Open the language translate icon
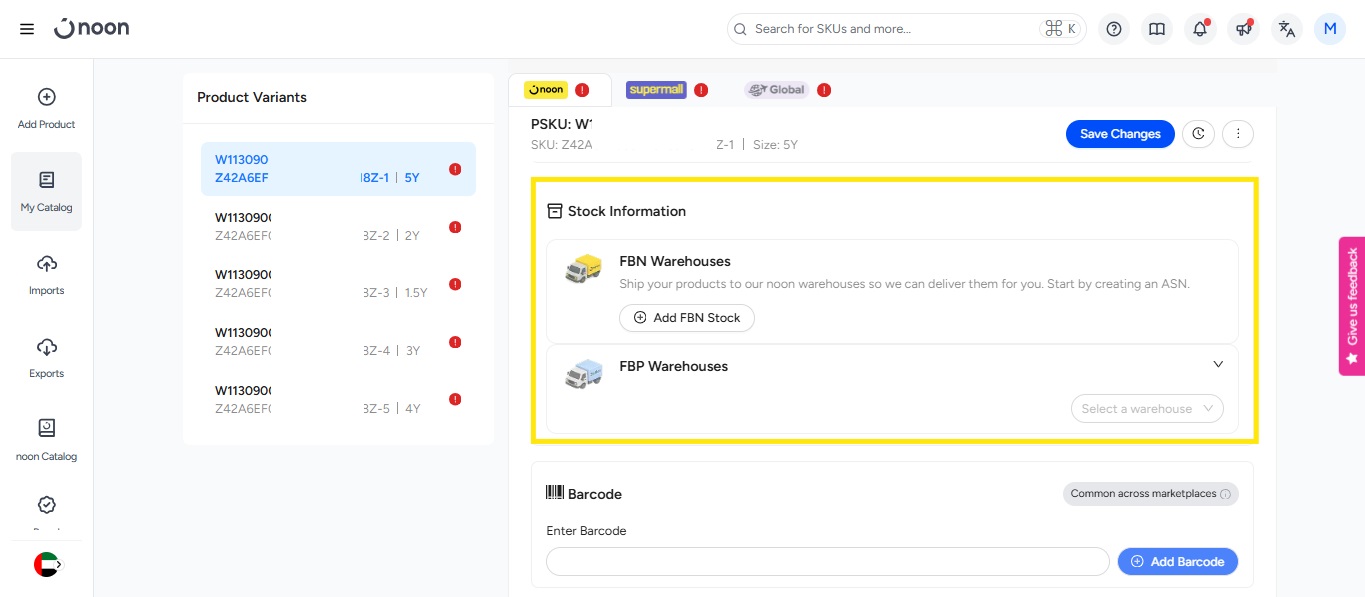This screenshot has height=597, width=1365. pyautogui.click(x=1287, y=29)
